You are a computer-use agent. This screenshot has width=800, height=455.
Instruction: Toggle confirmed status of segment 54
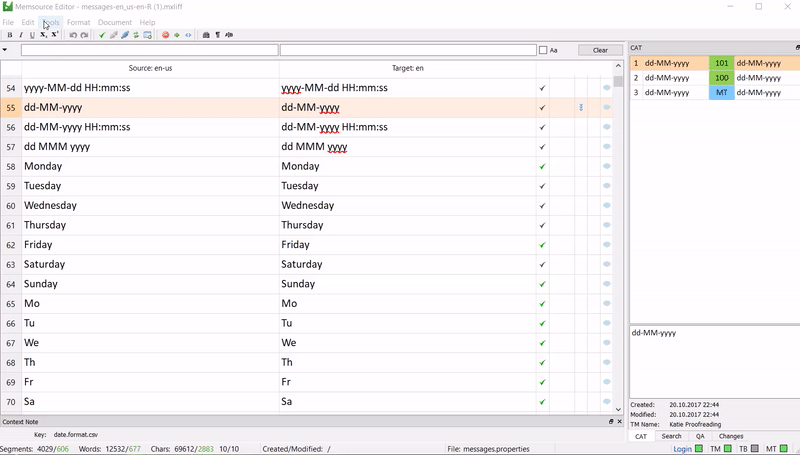tap(542, 88)
